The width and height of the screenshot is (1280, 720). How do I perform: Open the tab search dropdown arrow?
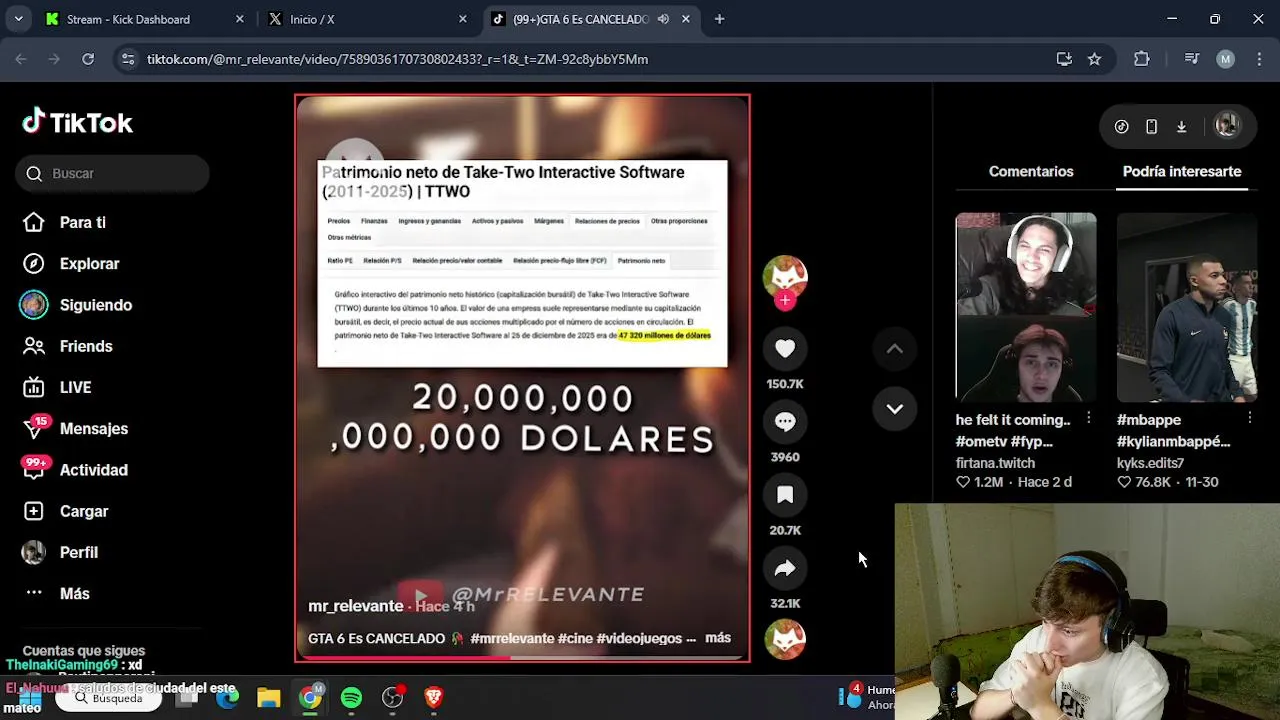pos(18,19)
